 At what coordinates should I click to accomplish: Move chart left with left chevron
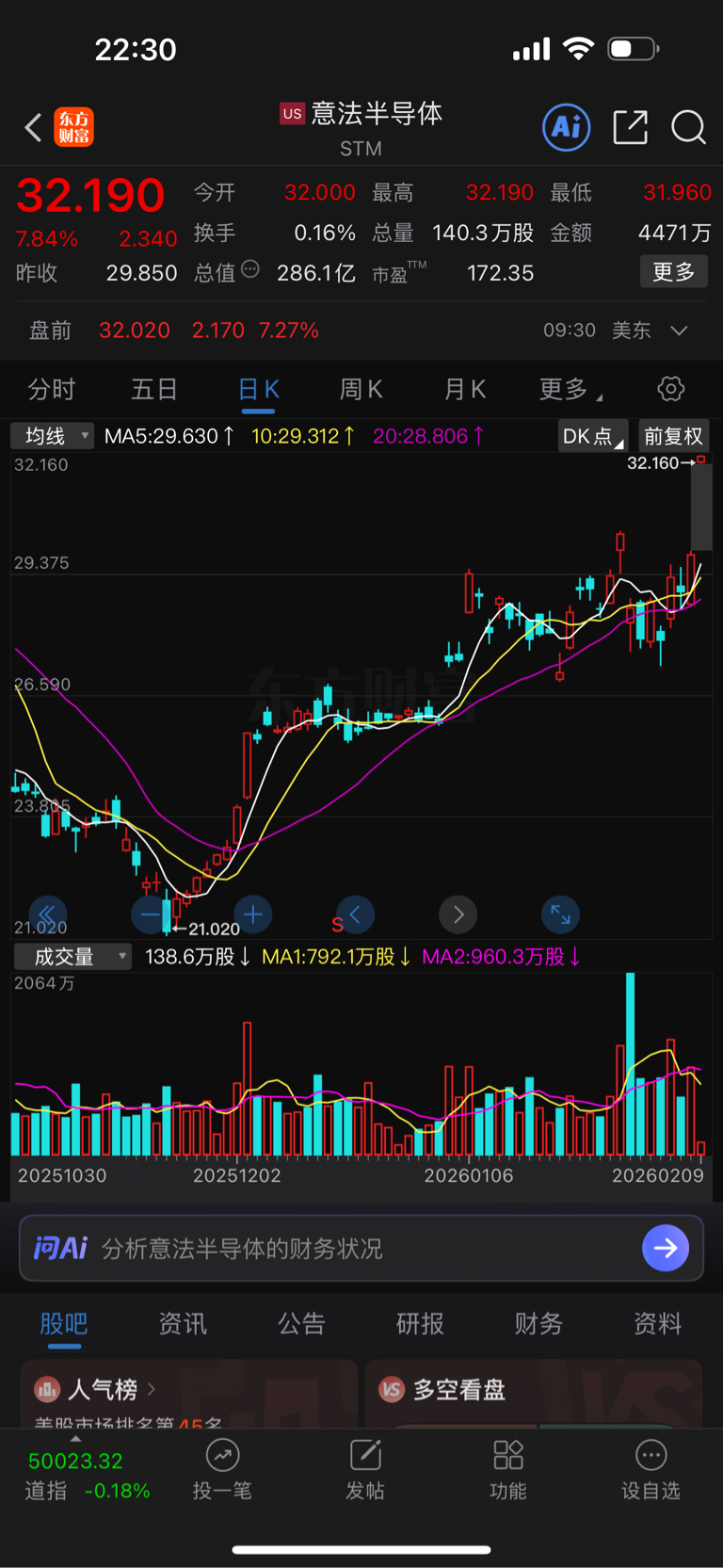[x=355, y=914]
